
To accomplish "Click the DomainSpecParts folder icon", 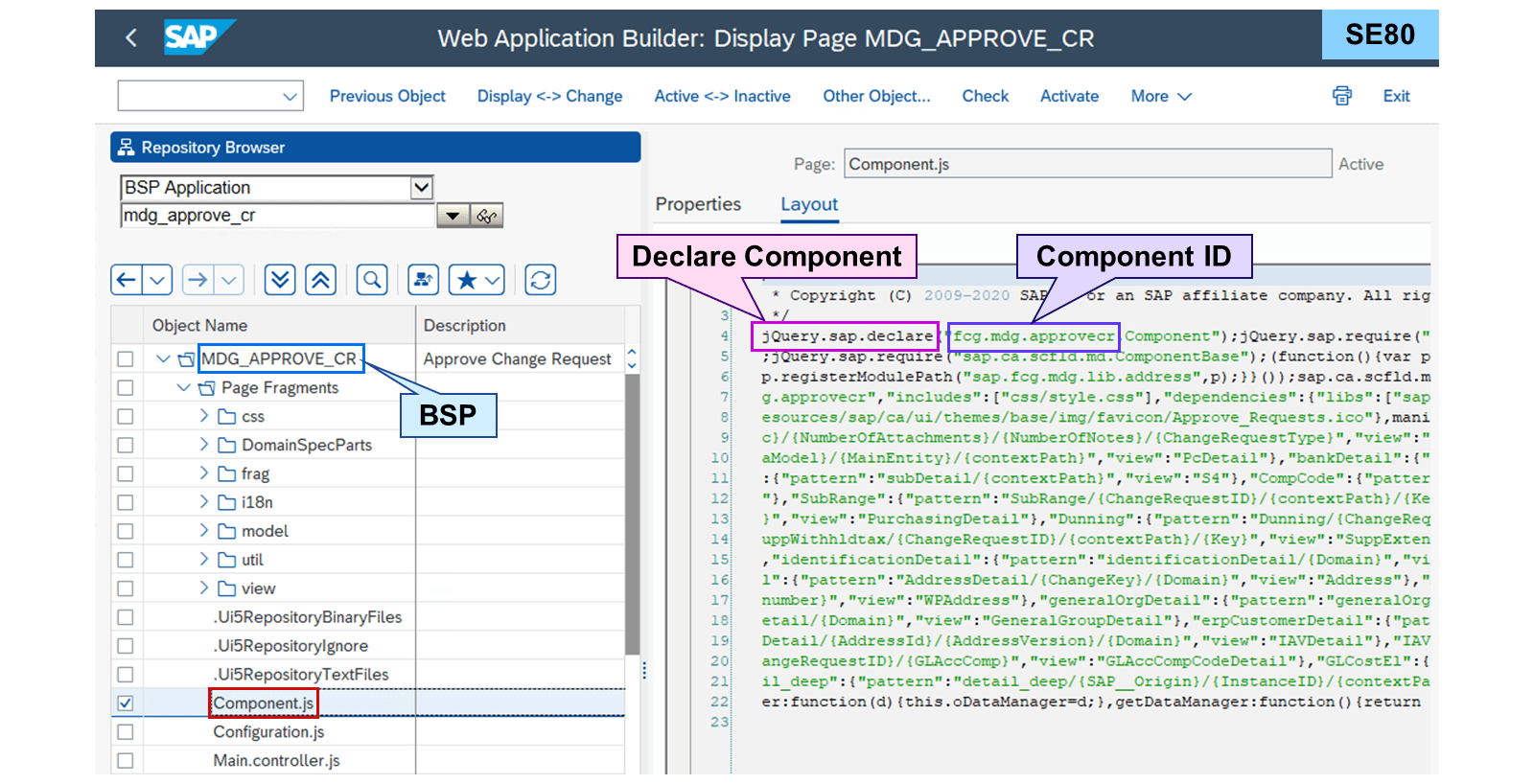I will [x=227, y=446].
